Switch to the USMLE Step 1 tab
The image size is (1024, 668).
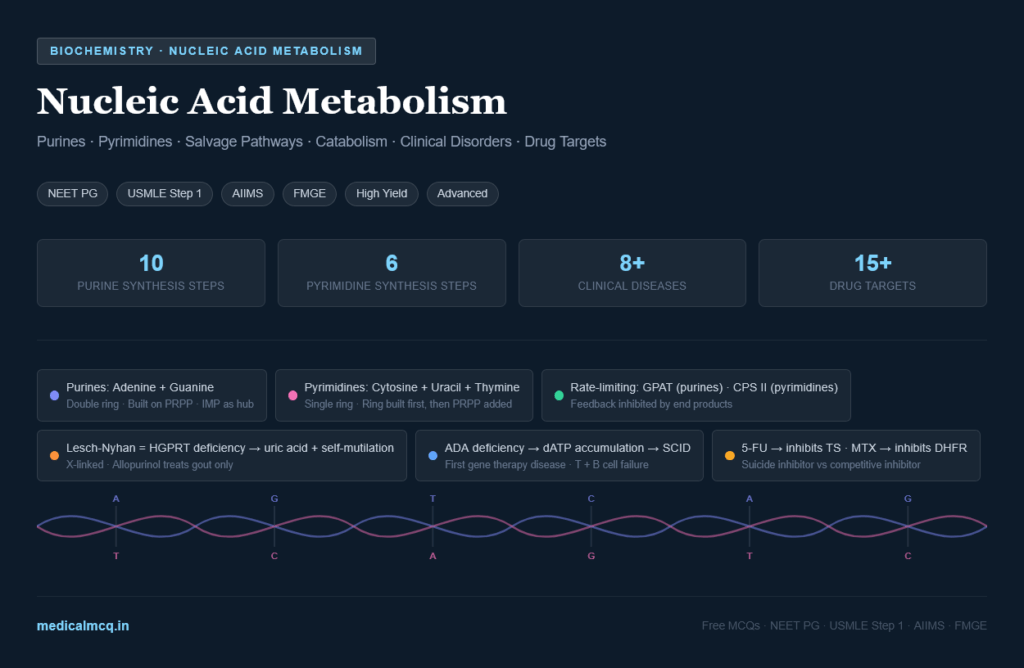(x=164, y=193)
